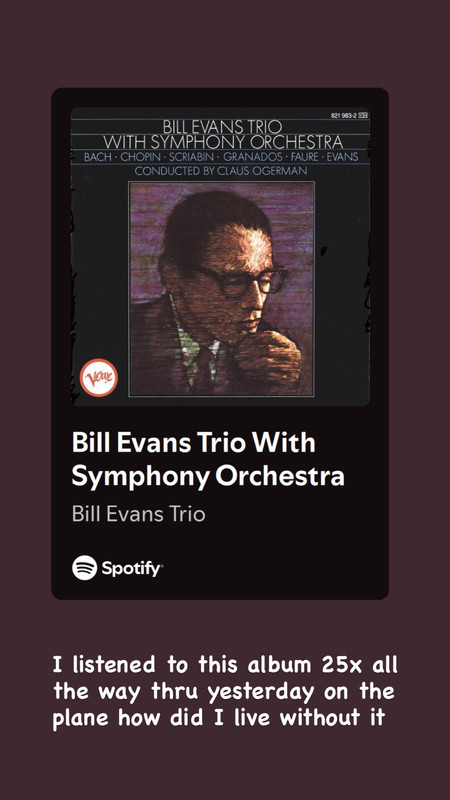This screenshot has height=800, width=450.
Task: Tap the caption line plane how did I live
Action: 219,718
